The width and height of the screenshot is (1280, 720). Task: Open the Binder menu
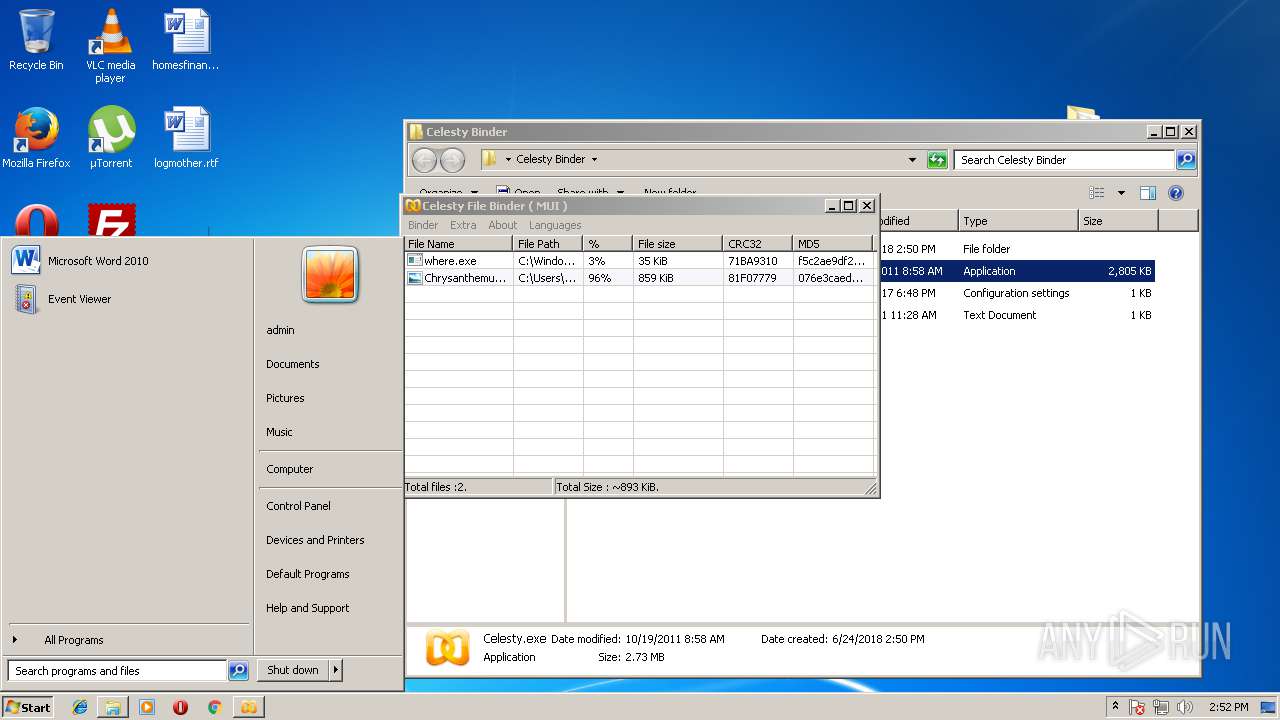pyautogui.click(x=423, y=225)
